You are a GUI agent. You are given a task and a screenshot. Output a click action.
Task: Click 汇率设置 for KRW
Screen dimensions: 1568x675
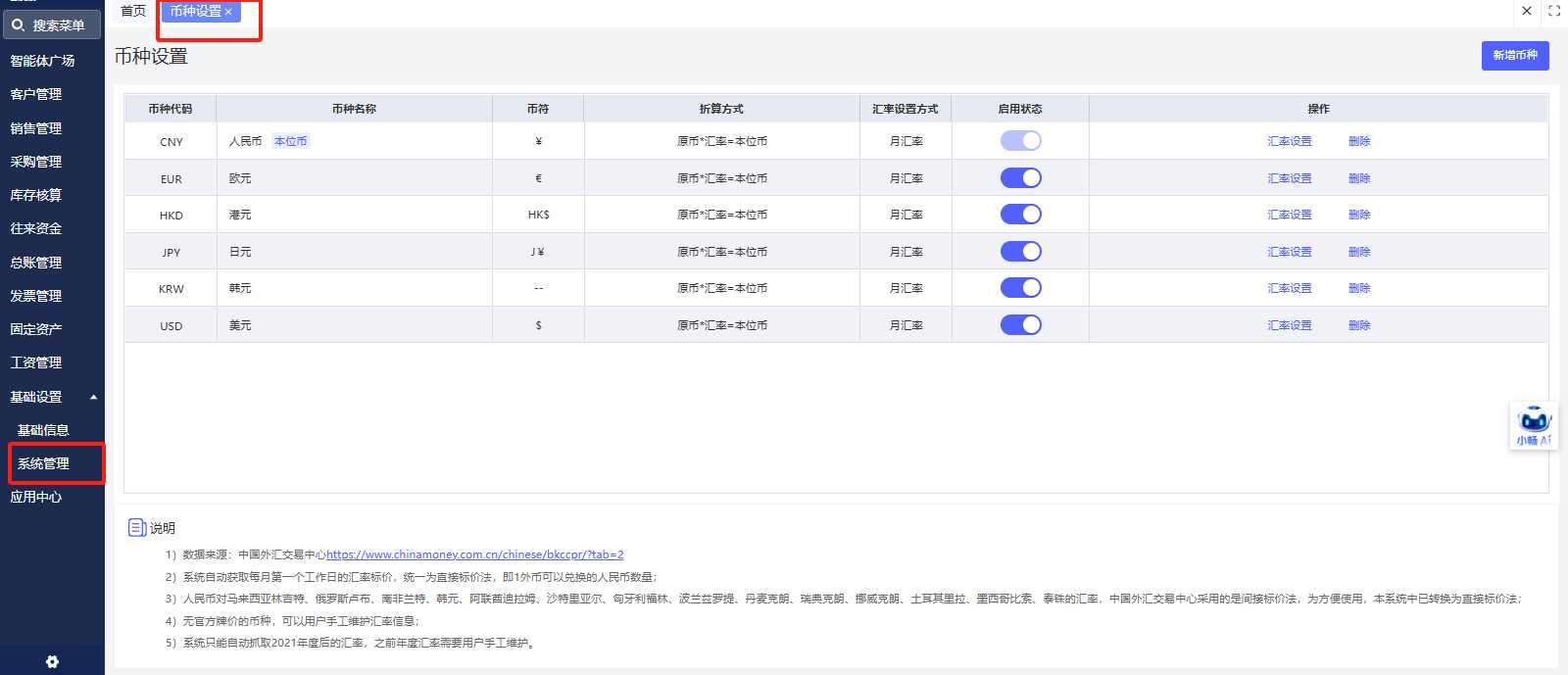[1289, 288]
